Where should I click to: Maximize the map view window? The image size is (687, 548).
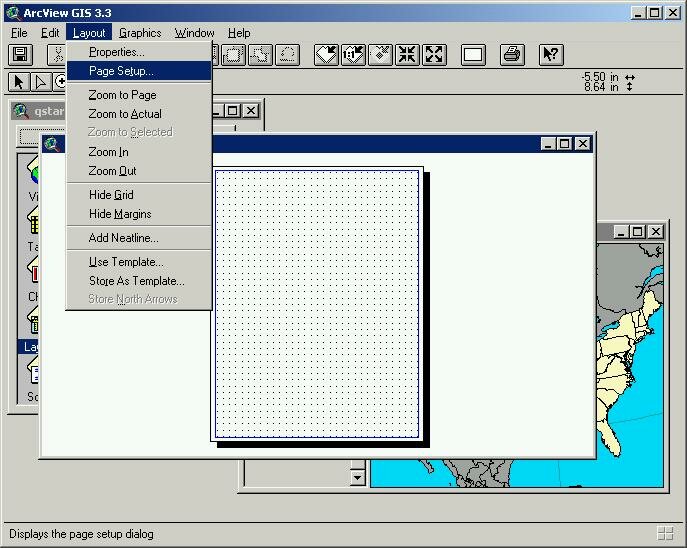click(637, 232)
